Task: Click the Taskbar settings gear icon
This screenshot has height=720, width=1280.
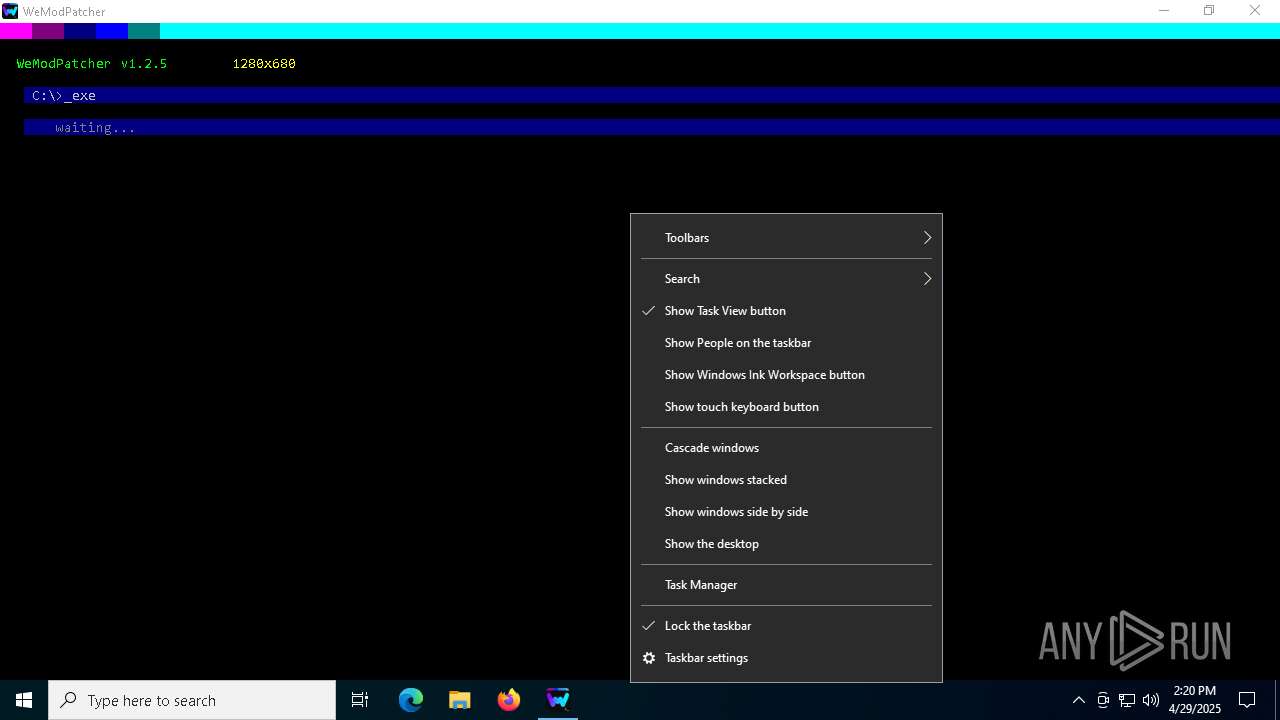Action: click(649, 658)
